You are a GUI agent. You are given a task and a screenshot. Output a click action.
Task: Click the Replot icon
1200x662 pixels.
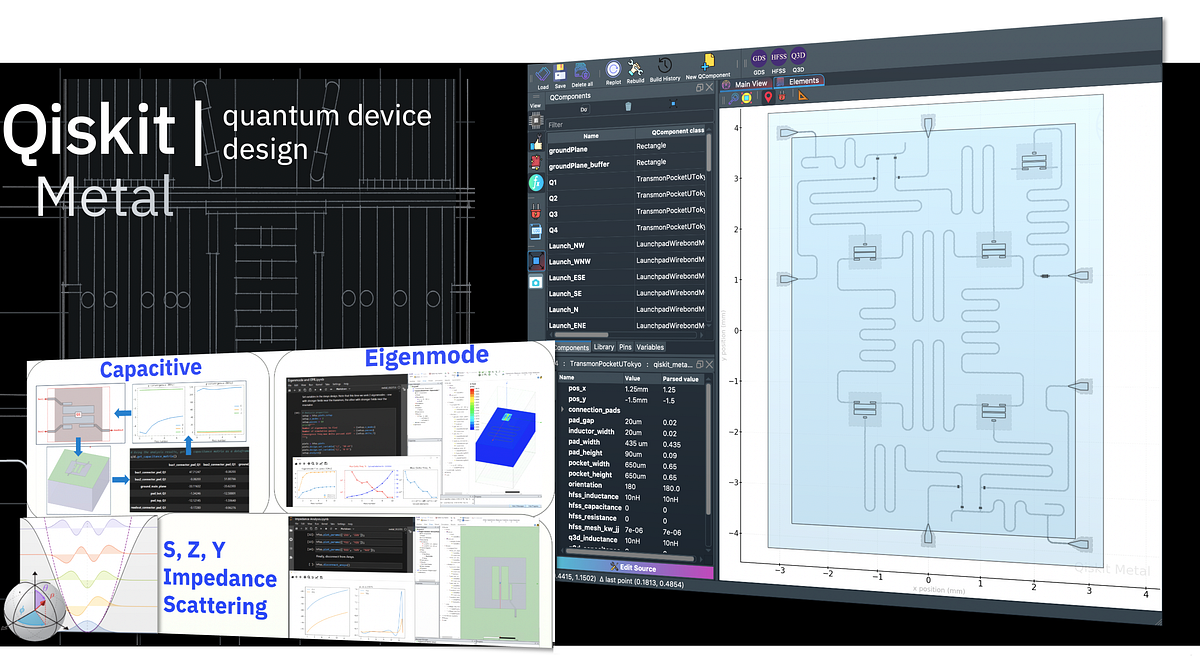pyautogui.click(x=612, y=66)
